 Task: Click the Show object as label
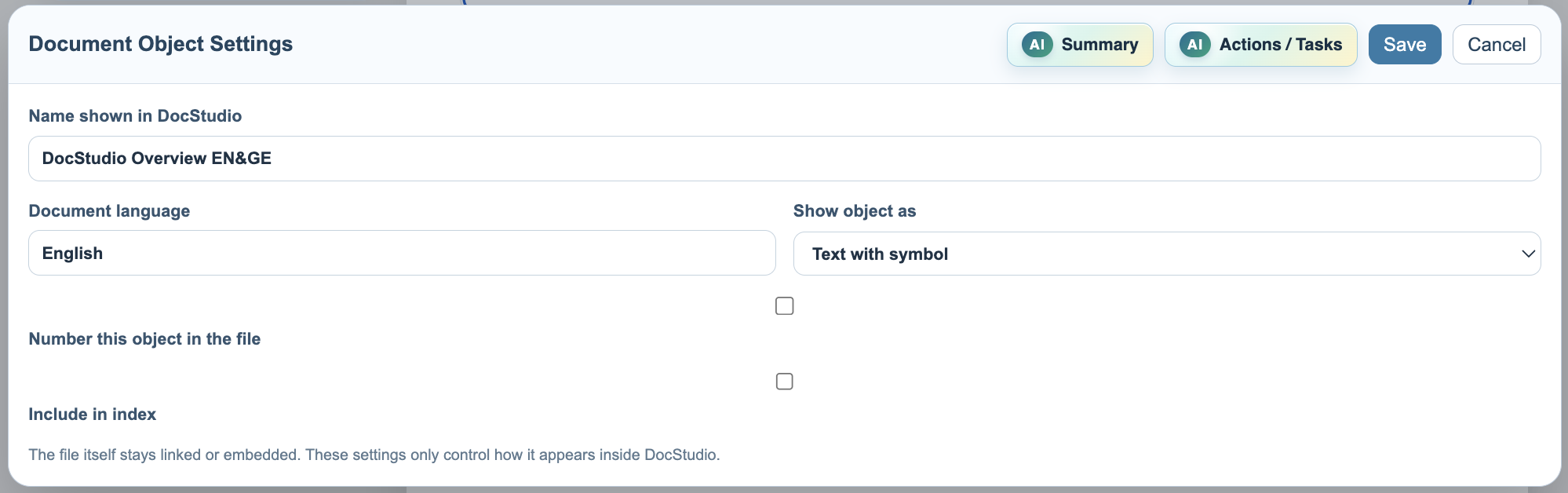tap(855, 211)
